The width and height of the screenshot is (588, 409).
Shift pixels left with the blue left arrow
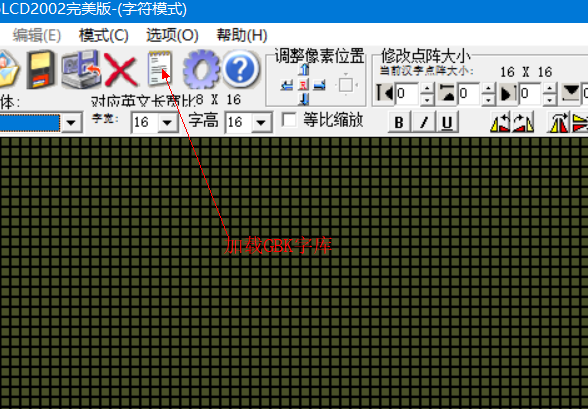coord(287,85)
